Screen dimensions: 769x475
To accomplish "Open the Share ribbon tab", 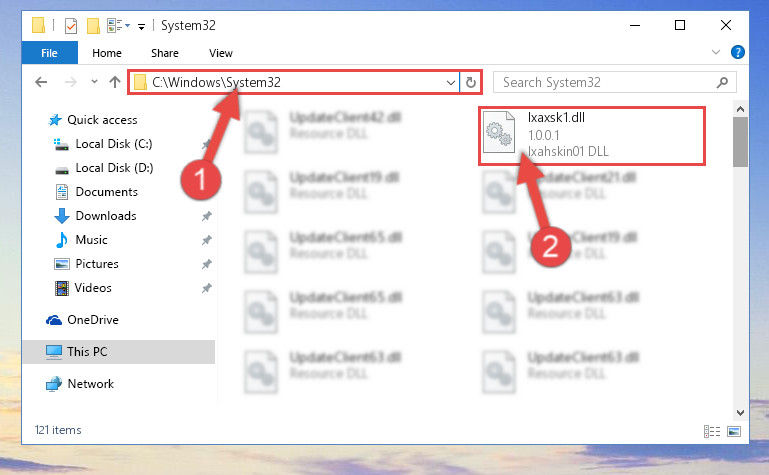I will click(x=165, y=53).
